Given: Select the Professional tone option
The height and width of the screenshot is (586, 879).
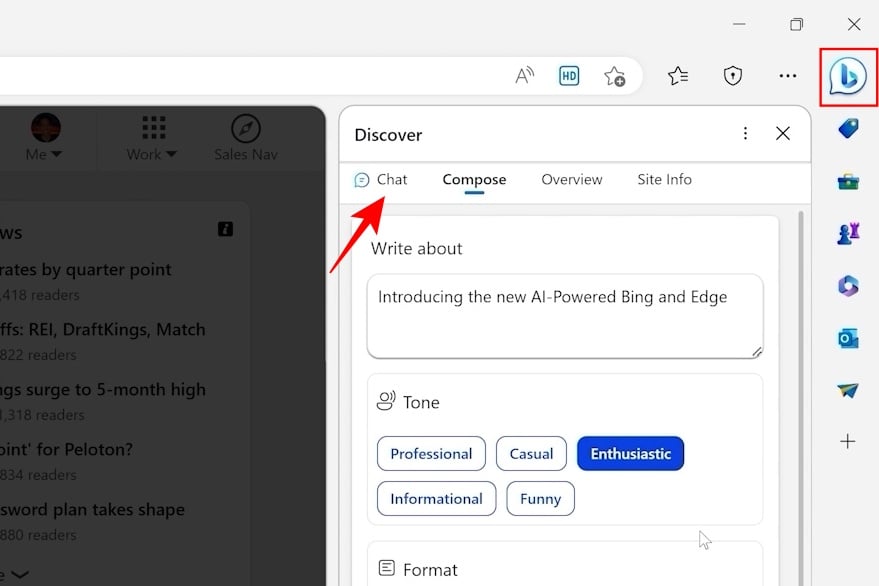Looking at the screenshot, I should (x=431, y=454).
